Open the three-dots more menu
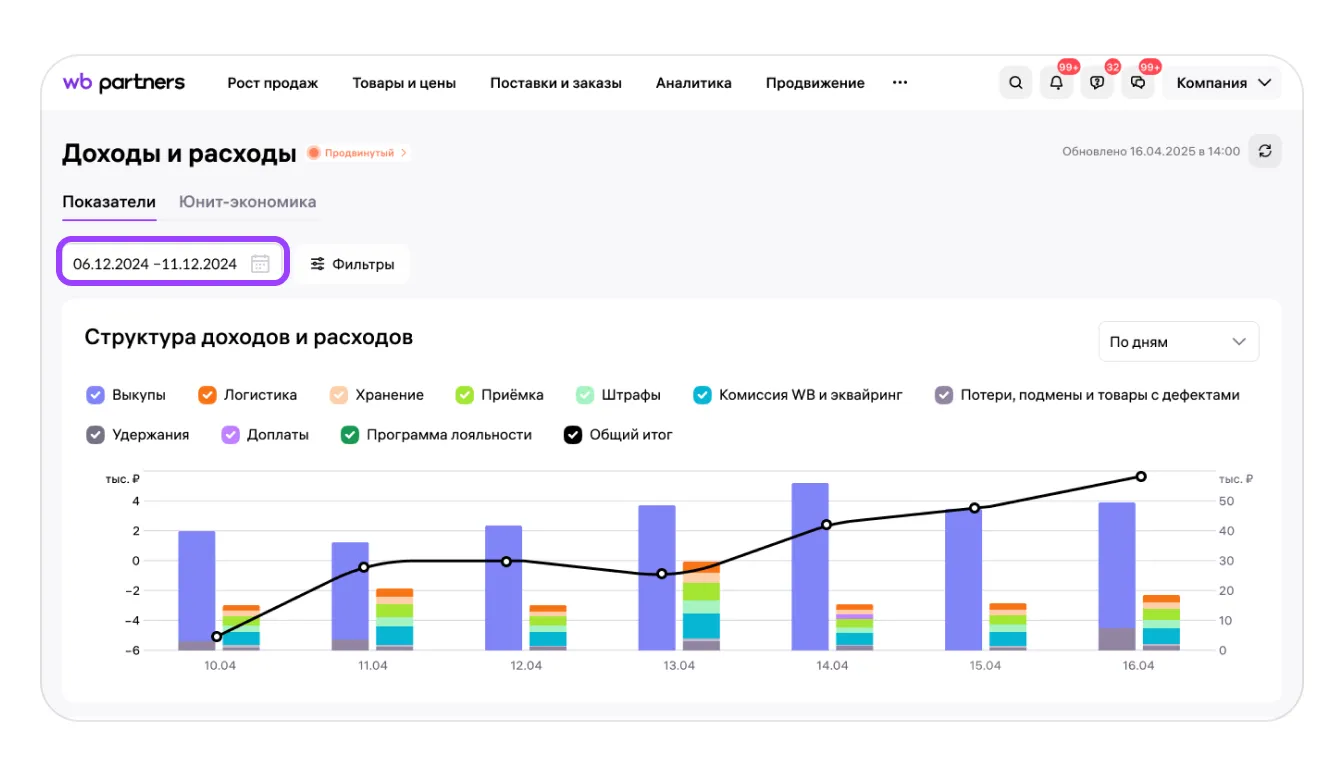Image resolution: width=1344 pixels, height=776 pixels. [900, 83]
